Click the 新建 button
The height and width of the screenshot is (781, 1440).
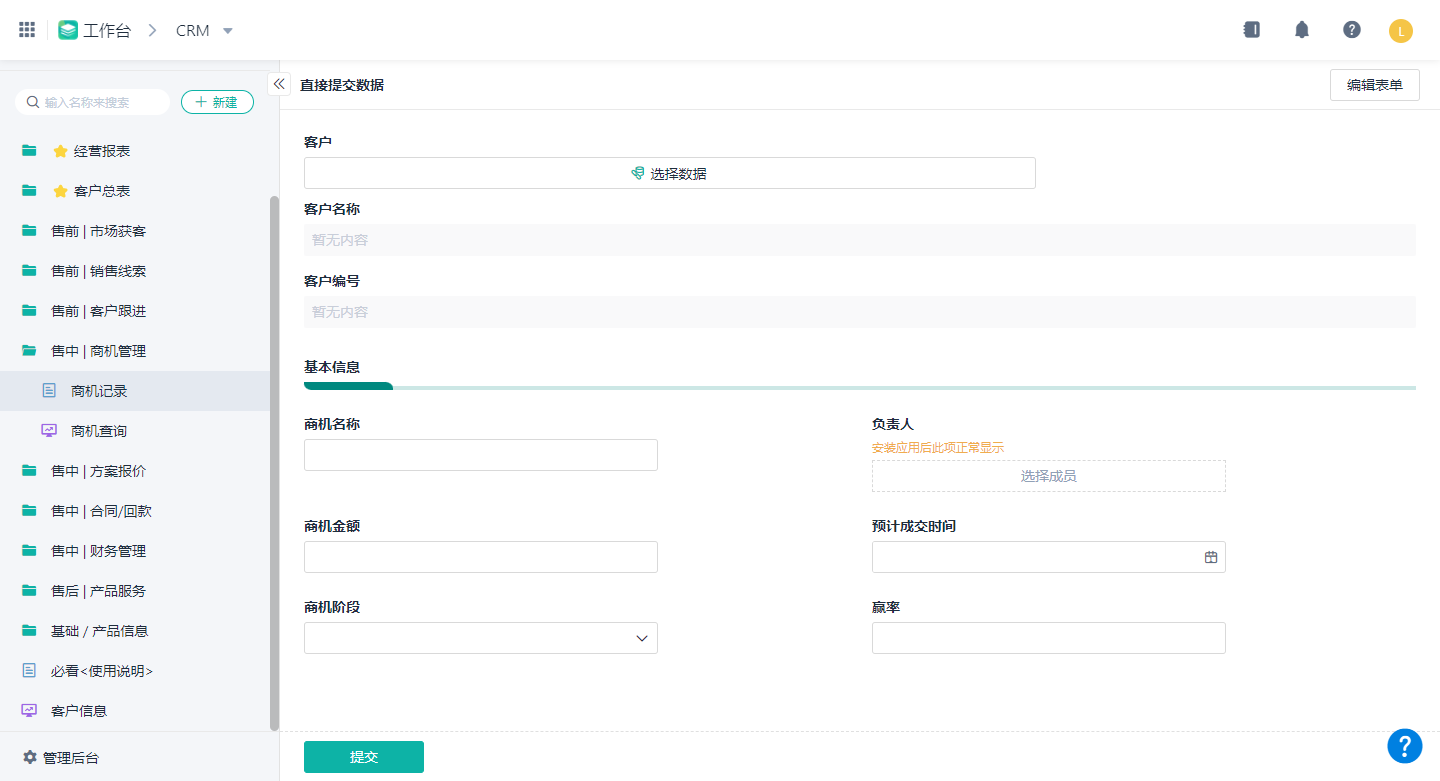tap(217, 102)
